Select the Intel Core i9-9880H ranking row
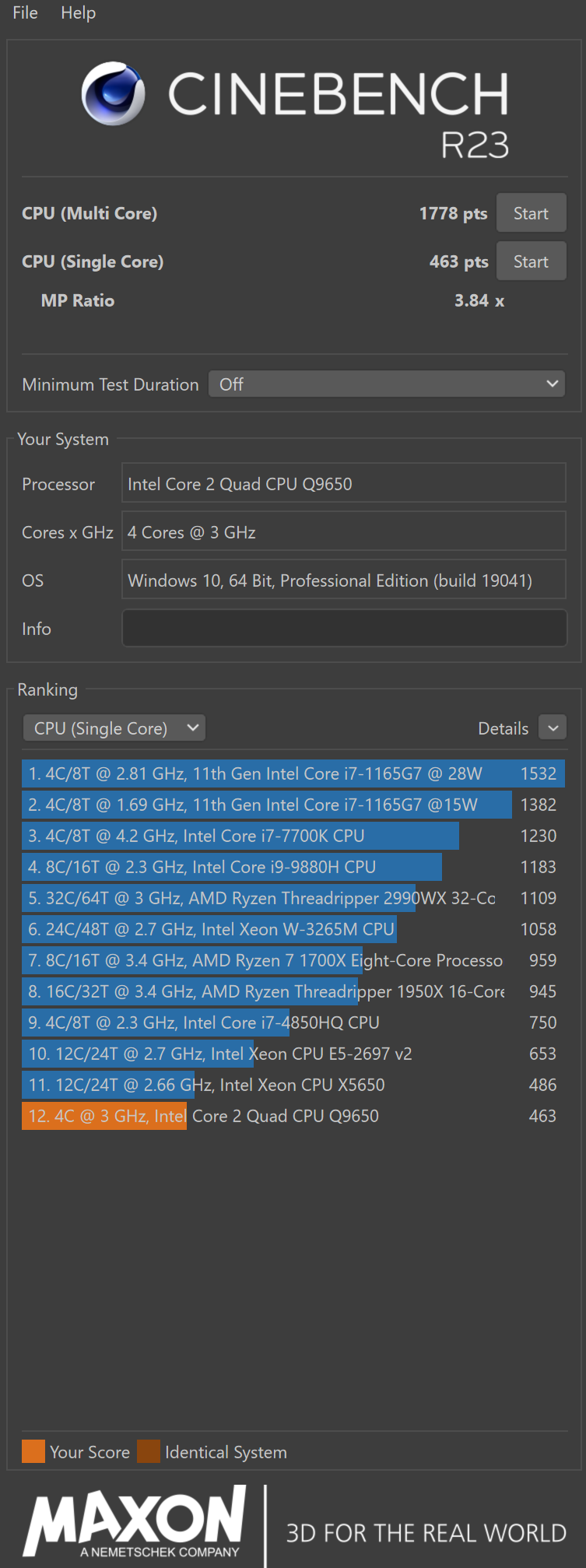This screenshot has height=1568, width=586. [293, 867]
